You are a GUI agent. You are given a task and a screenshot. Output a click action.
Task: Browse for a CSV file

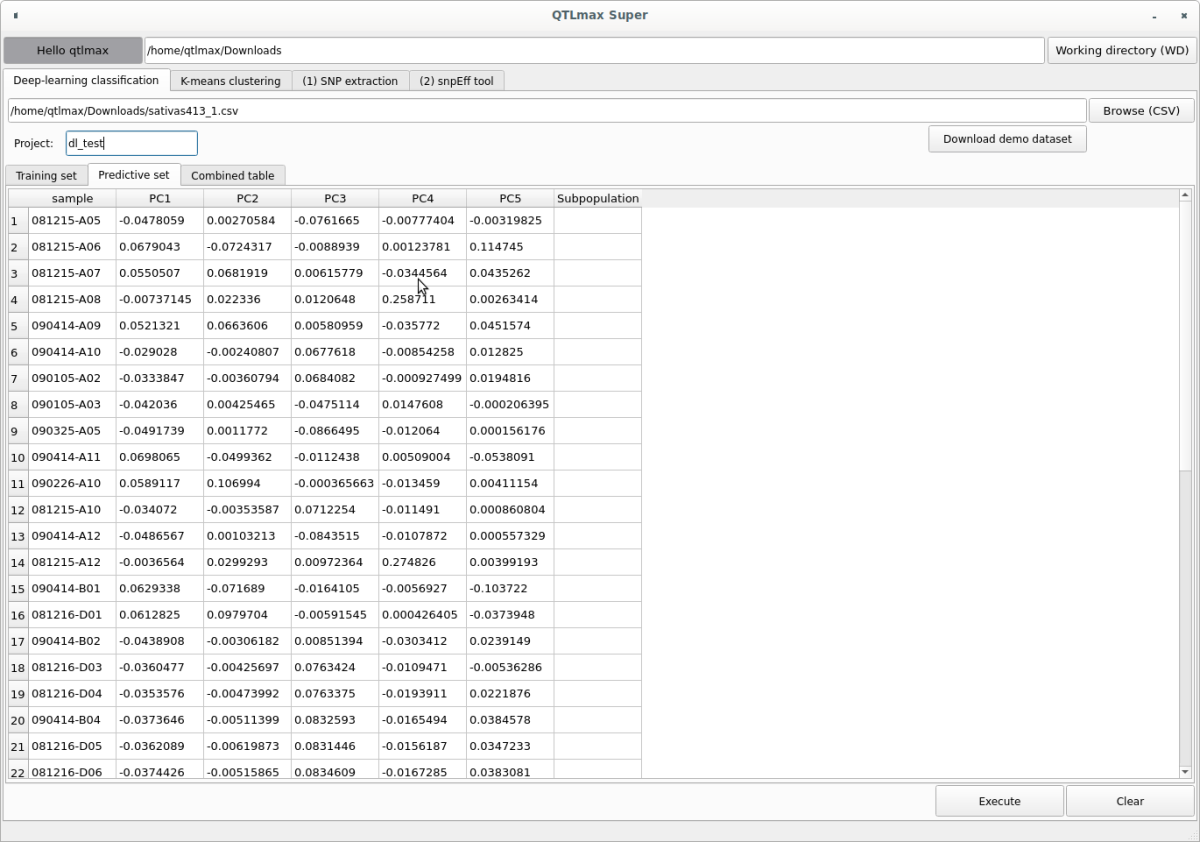[x=1141, y=111]
